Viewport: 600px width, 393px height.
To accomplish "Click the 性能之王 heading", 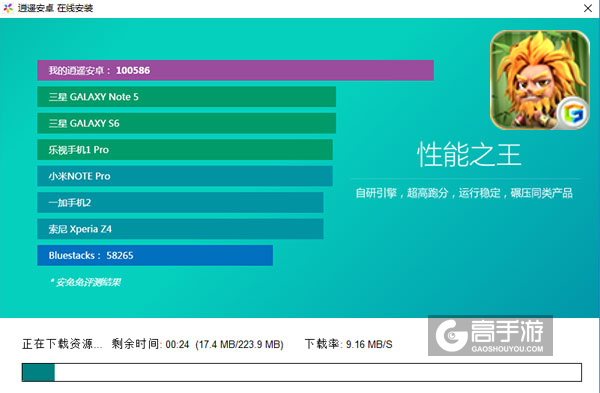I will (x=469, y=155).
